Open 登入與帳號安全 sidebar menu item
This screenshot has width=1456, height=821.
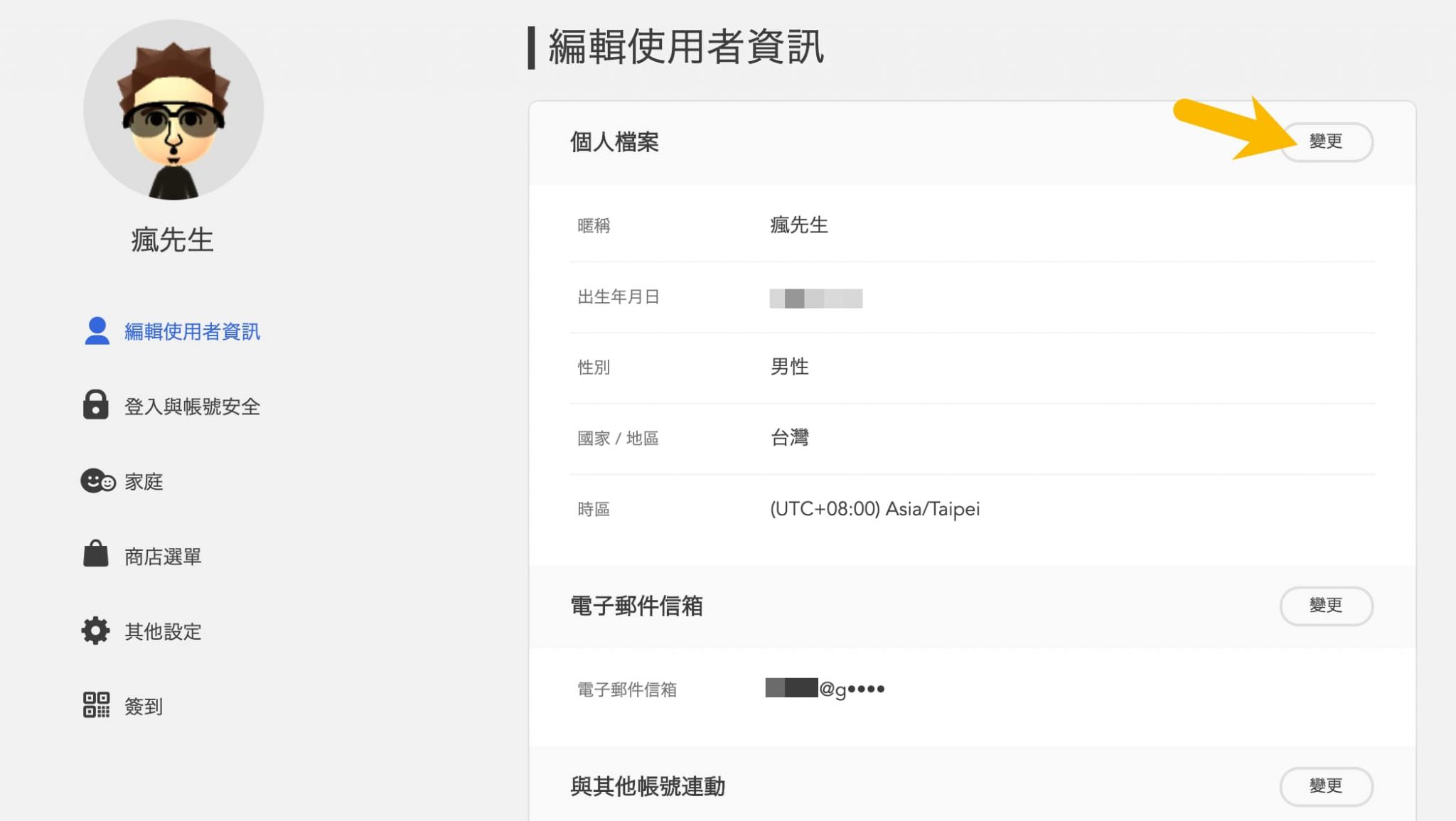coord(192,407)
